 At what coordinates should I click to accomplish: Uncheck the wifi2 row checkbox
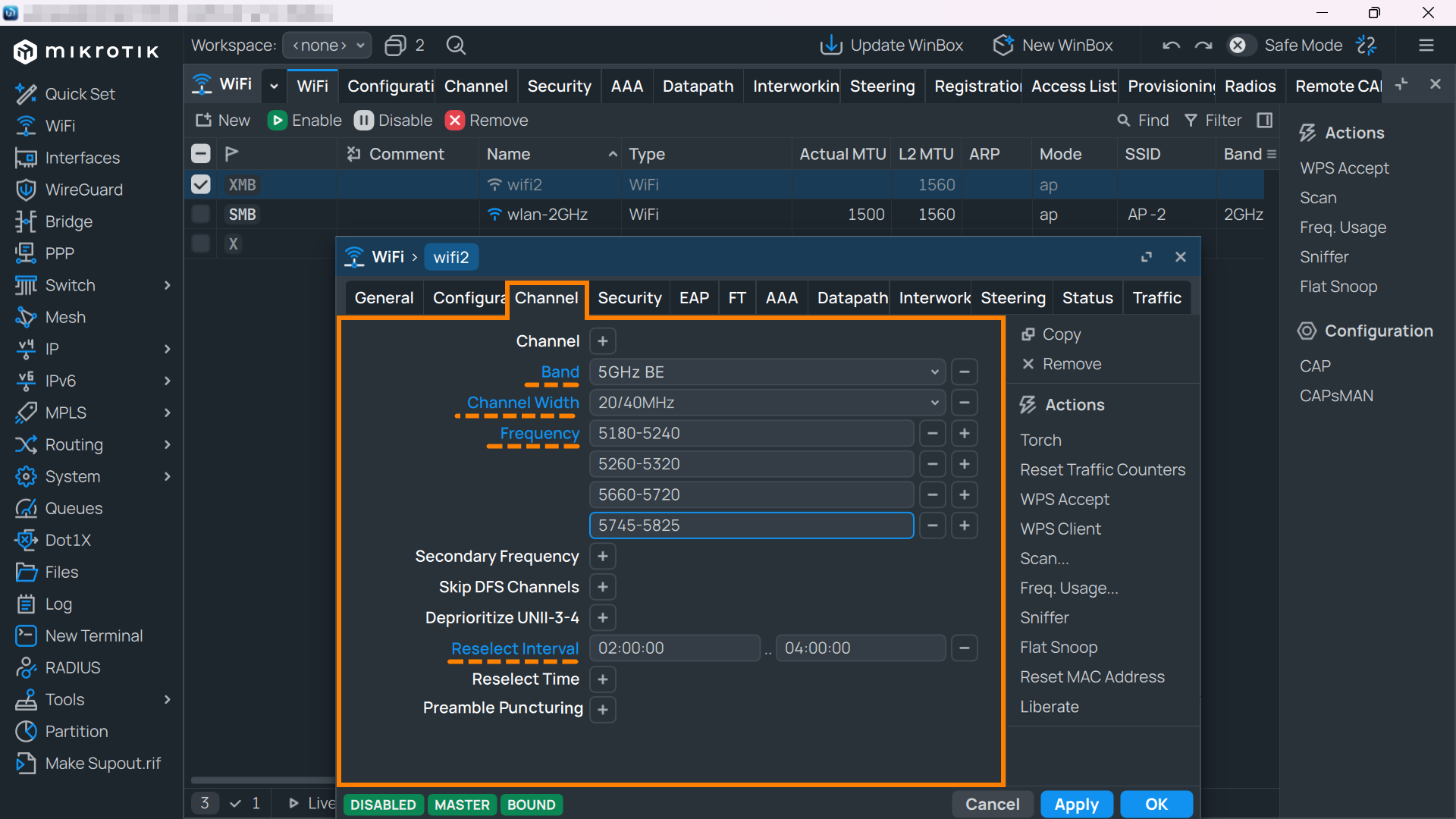201,184
